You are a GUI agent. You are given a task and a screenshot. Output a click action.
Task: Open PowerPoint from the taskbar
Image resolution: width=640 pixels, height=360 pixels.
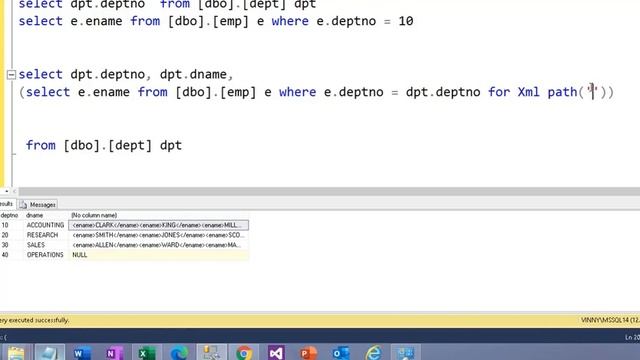click(x=308, y=352)
